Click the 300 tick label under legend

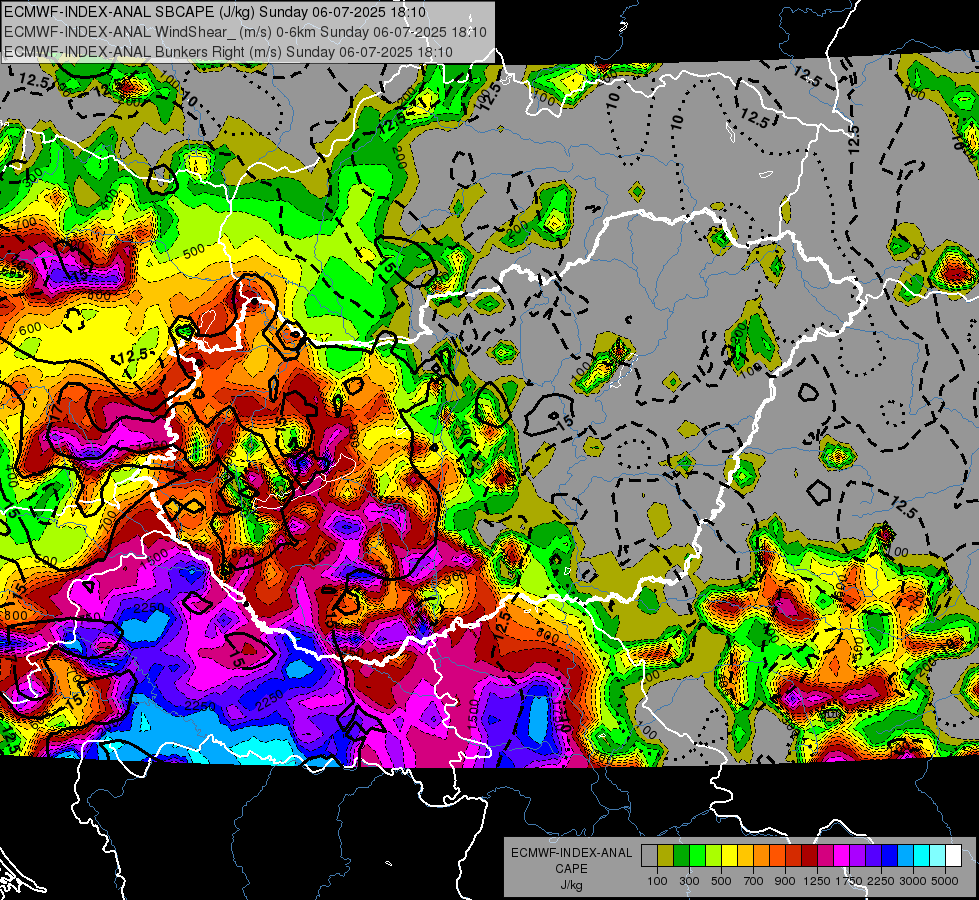tap(689, 881)
